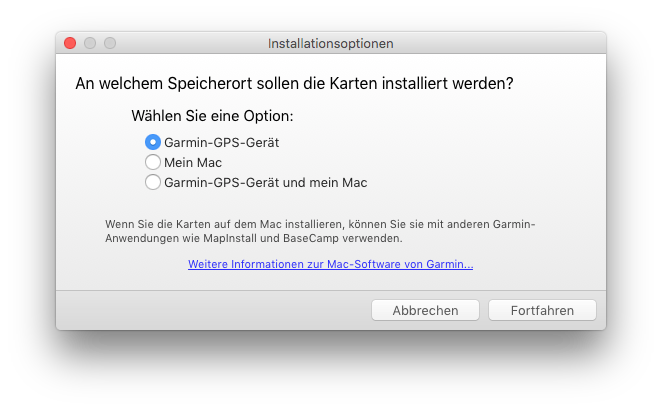
Task: Click the first option's 'Garmin-GPS-Gerät' label text
Action: [221, 142]
